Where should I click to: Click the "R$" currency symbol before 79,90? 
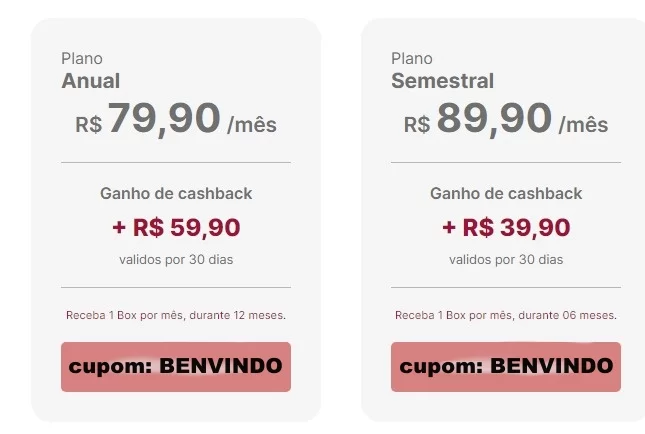point(89,125)
